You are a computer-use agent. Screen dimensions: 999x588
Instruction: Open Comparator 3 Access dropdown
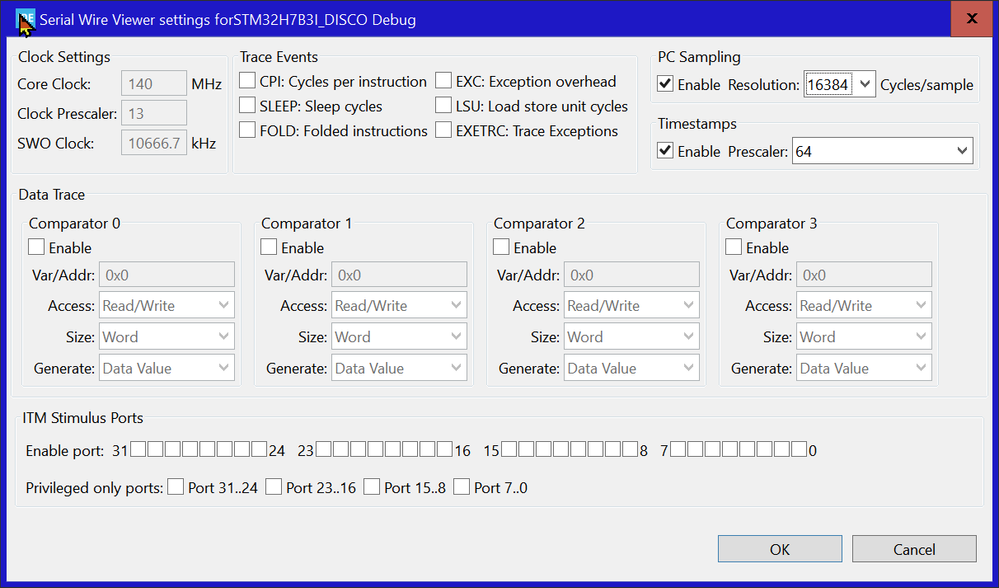[x=864, y=305]
